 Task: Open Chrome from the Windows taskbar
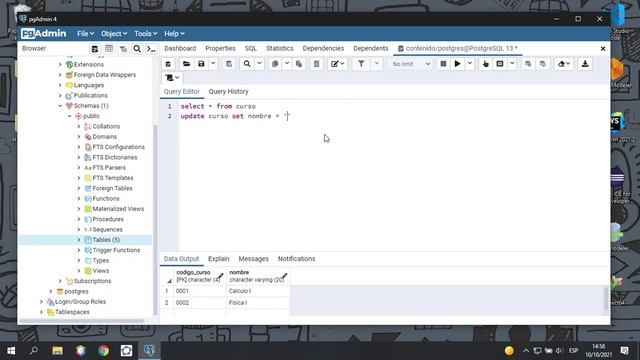tap(103, 351)
